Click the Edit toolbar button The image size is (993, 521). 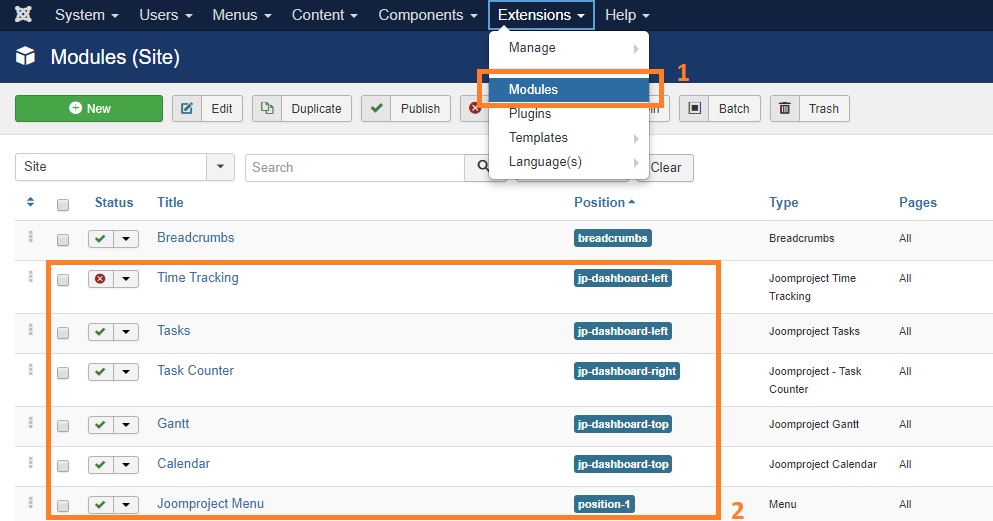click(207, 108)
